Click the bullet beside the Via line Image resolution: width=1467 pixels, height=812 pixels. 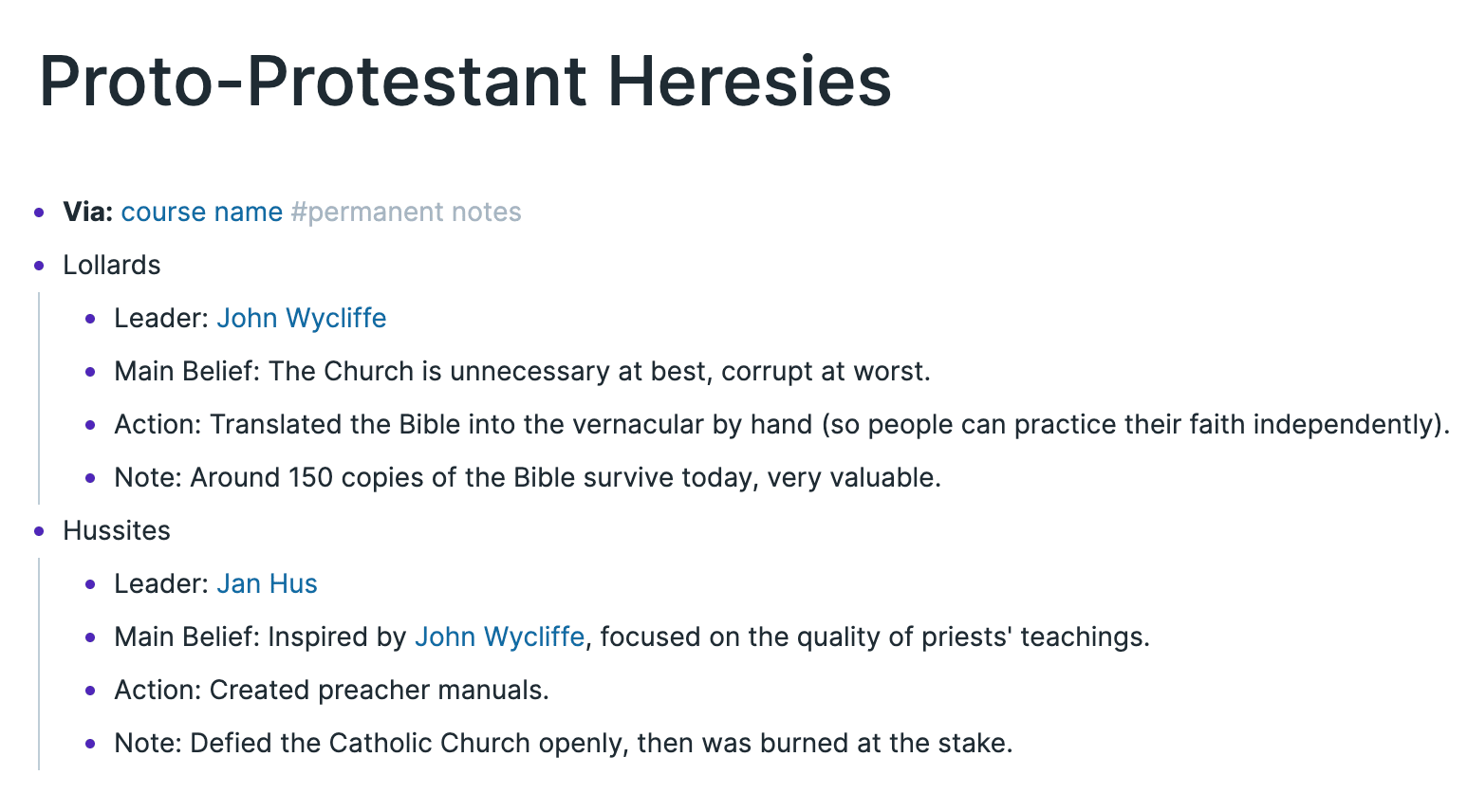[39, 212]
